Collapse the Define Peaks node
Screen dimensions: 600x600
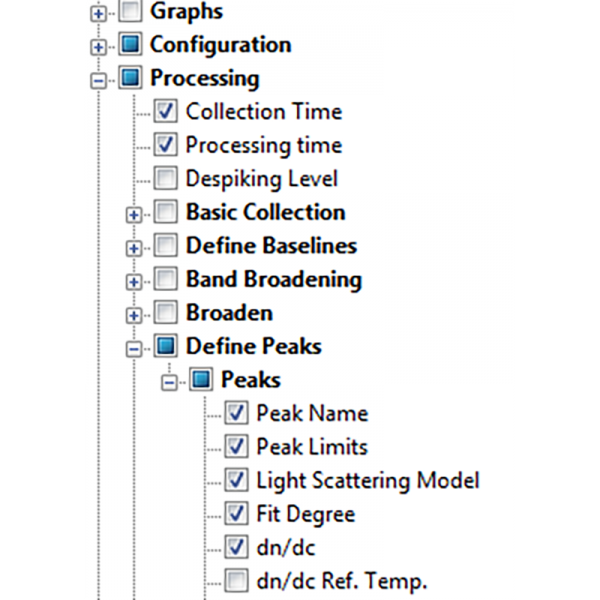click(x=134, y=349)
